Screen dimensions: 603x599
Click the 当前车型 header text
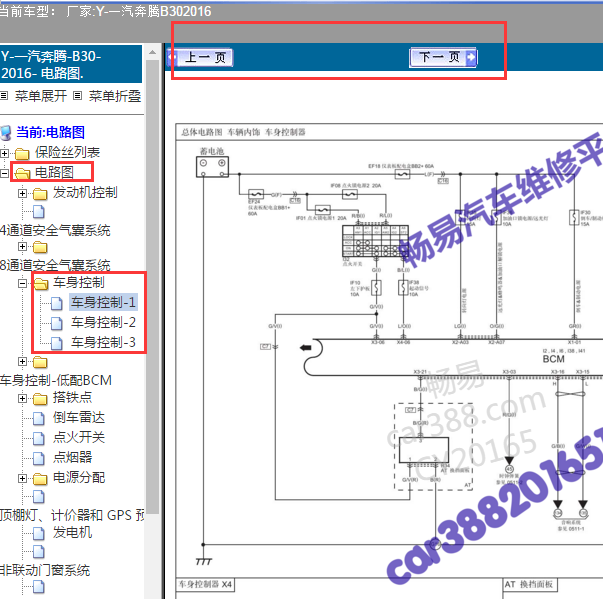point(105,11)
